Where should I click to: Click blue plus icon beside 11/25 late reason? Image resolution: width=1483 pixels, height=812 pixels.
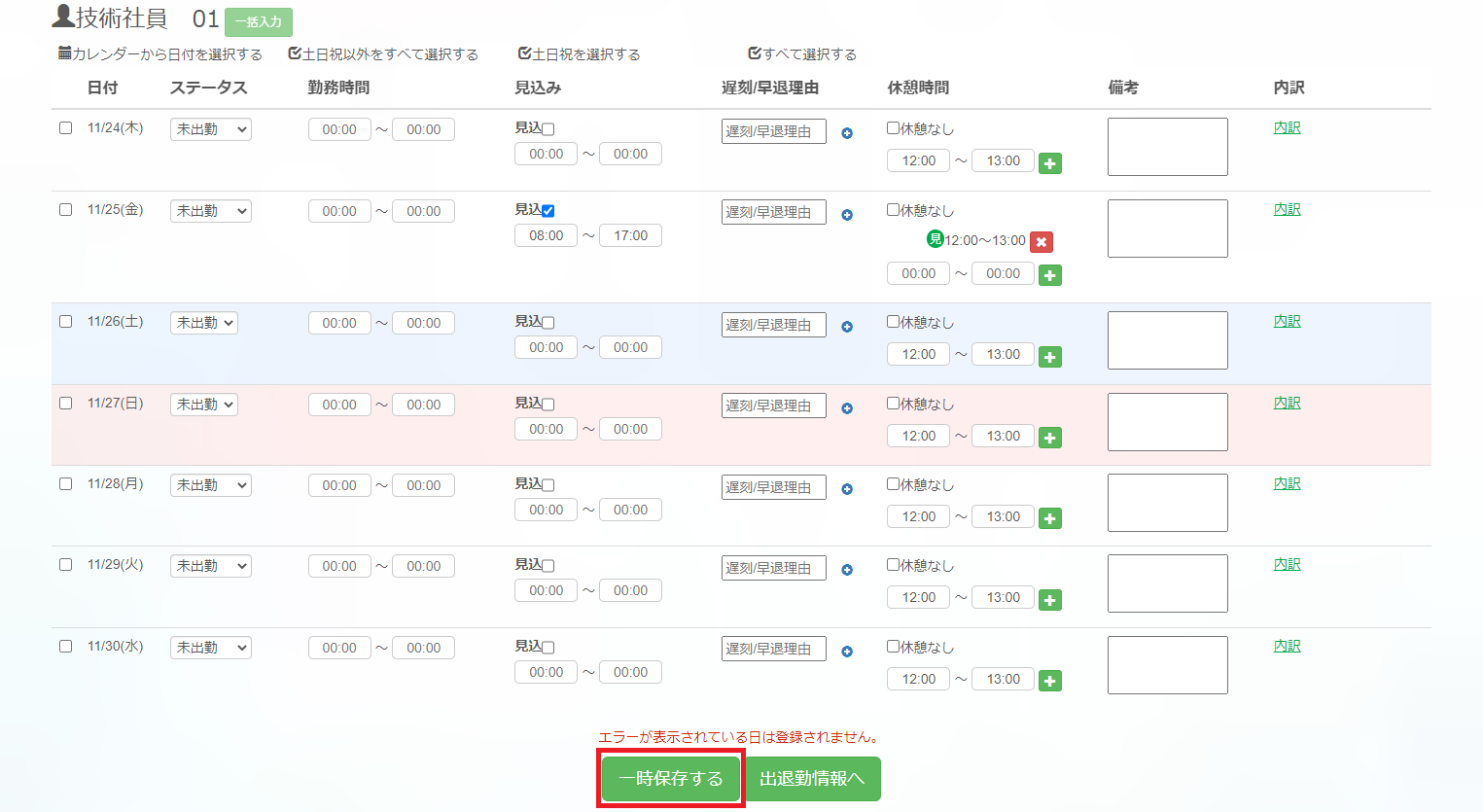tap(847, 215)
